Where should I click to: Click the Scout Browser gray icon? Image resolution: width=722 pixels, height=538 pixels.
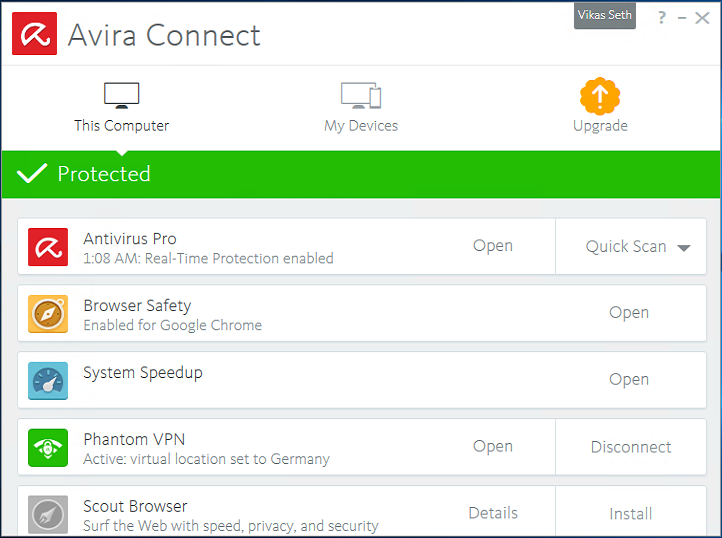tap(48, 514)
